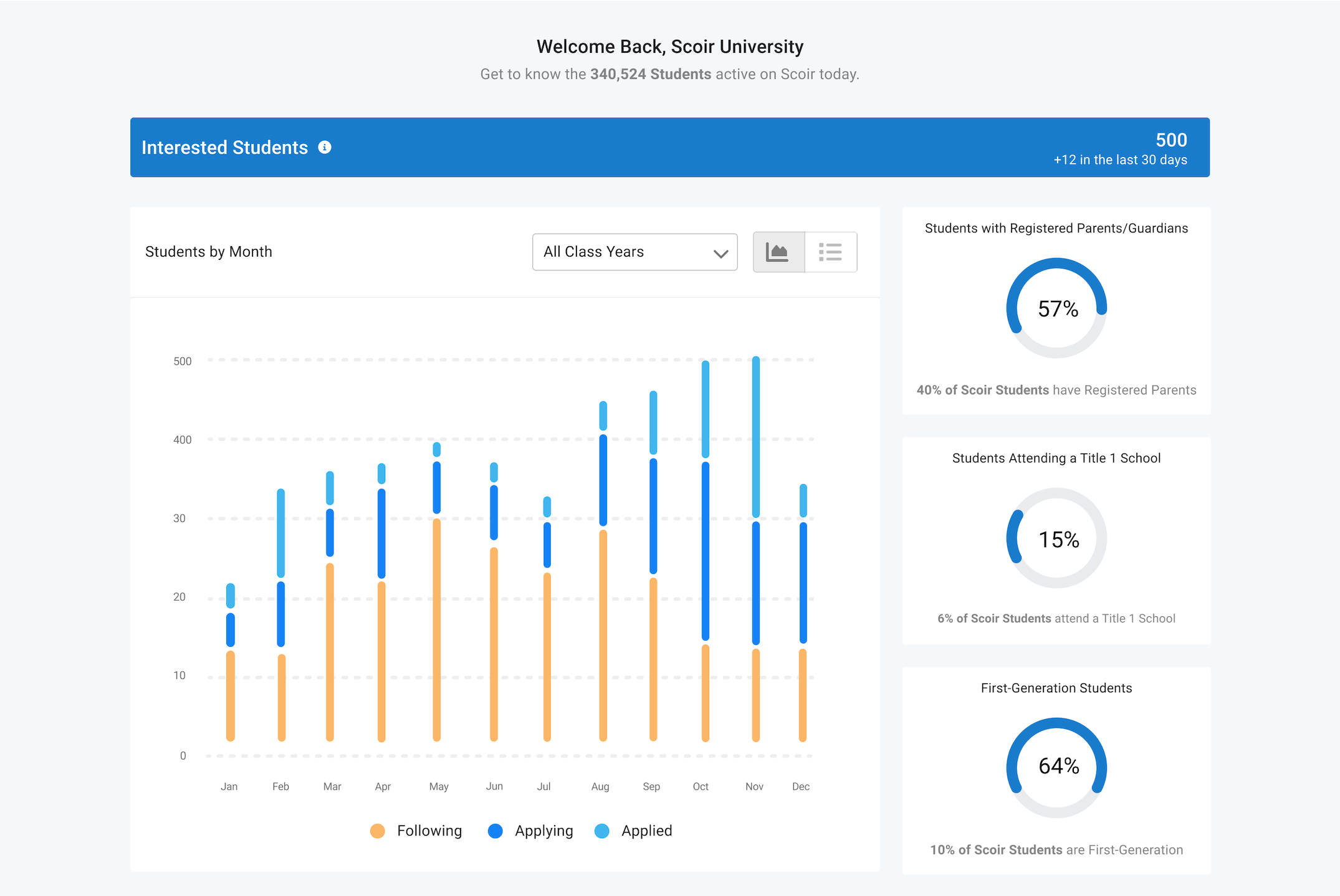Click the Interested Students heading
The image size is (1340, 896).
tap(224, 148)
